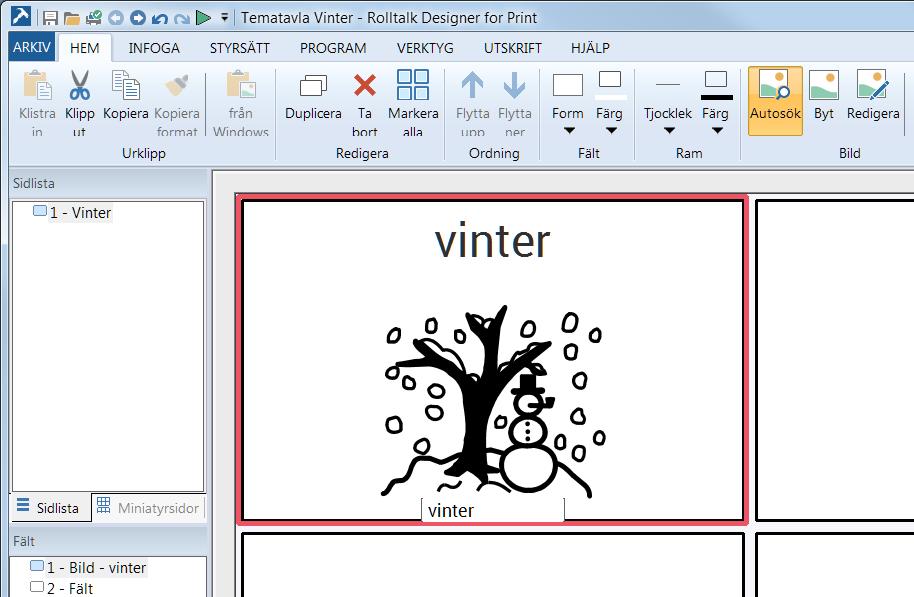The height and width of the screenshot is (597, 914).
Task: Open a file with the folder icon
Action: [x=72, y=18]
